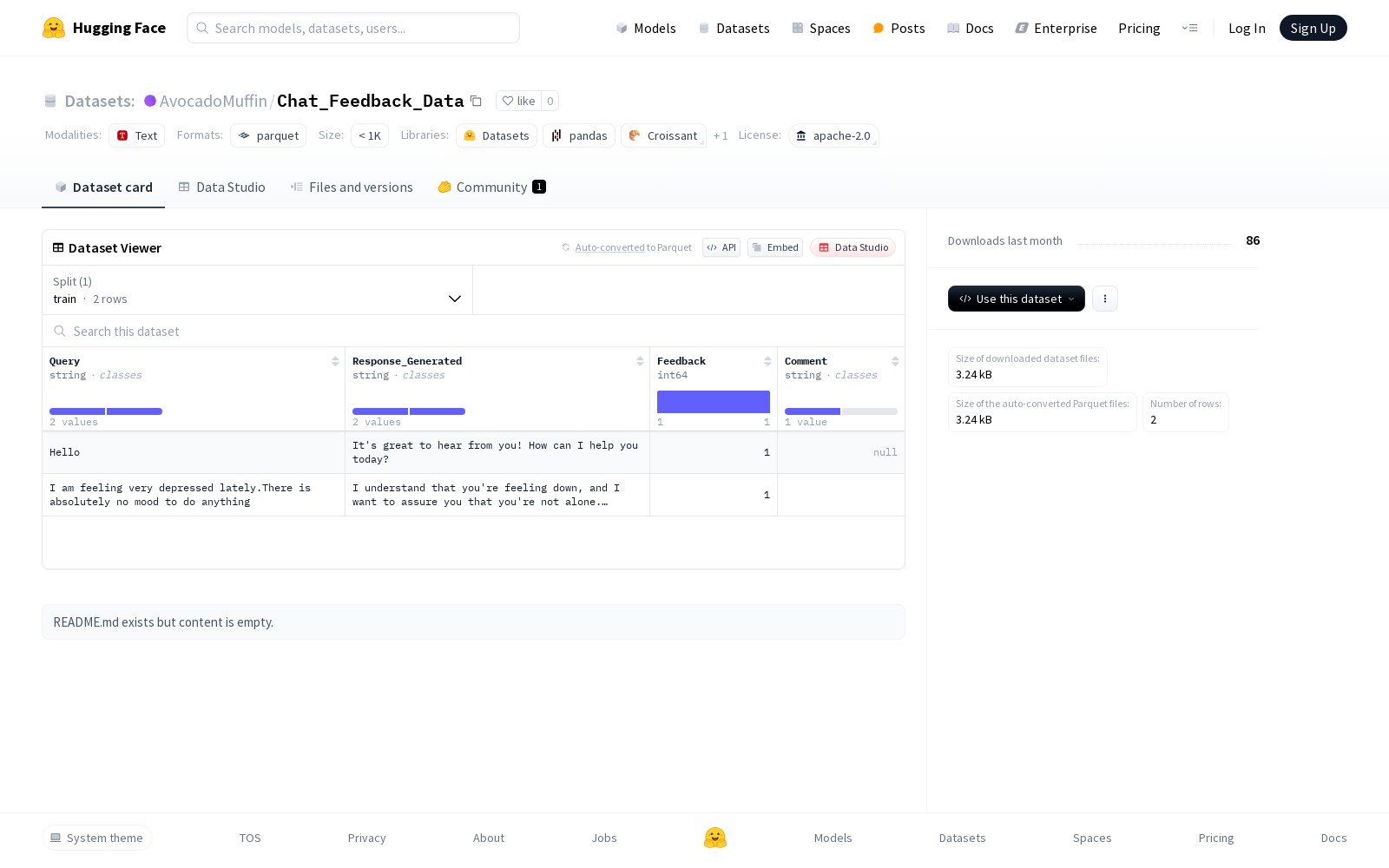1389x868 pixels.
Task: Click the Datasets stack icon by the title
Action: (50, 101)
